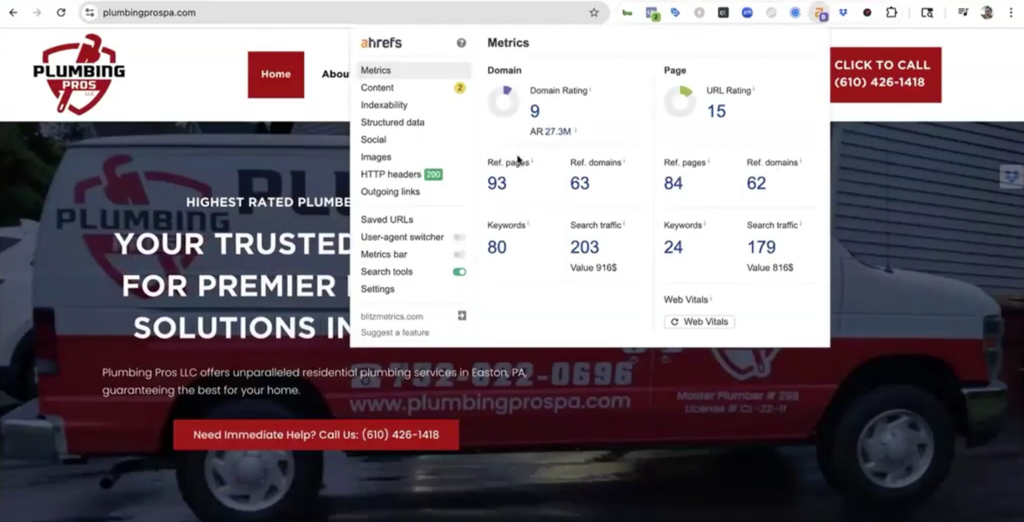Open the Extensions puzzle-piece menu
Image resolution: width=1024 pixels, height=522 pixels.
pyautogui.click(x=891, y=12)
